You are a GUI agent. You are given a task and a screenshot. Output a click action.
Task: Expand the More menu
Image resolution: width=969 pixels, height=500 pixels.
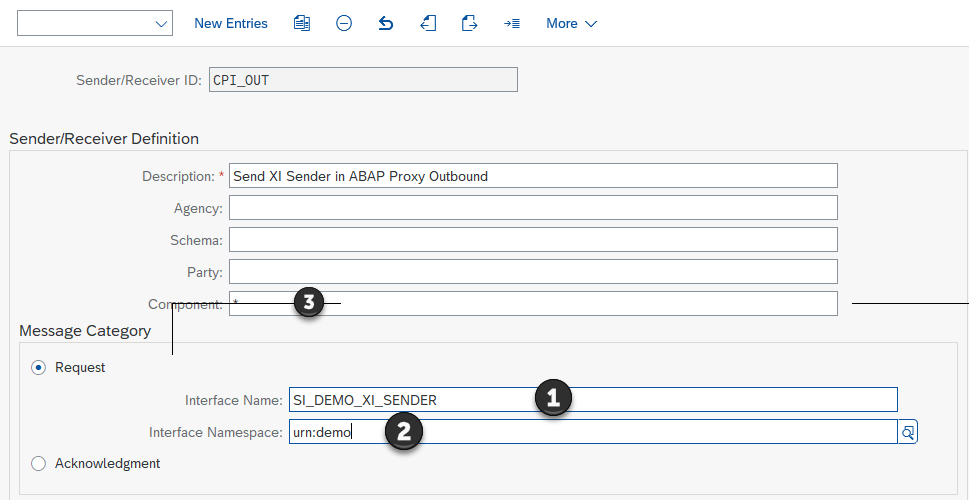(x=572, y=23)
